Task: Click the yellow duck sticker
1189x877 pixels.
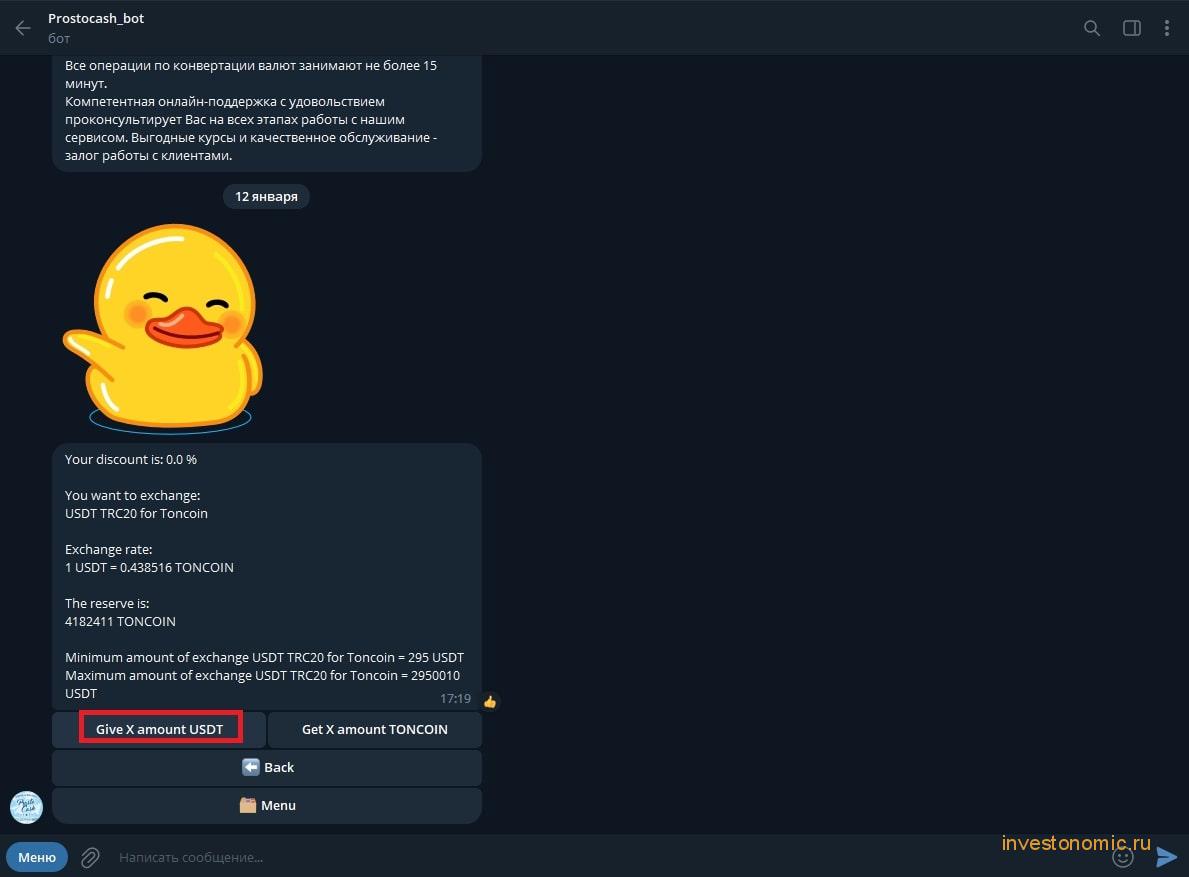Action: pyautogui.click(x=163, y=328)
